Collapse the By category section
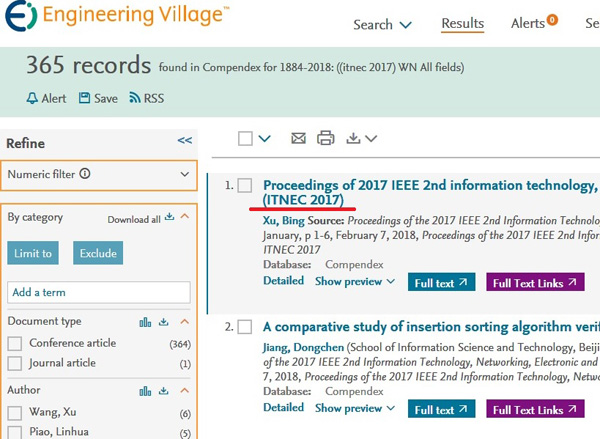The image size is (600, 439). [x=185, y=216]
